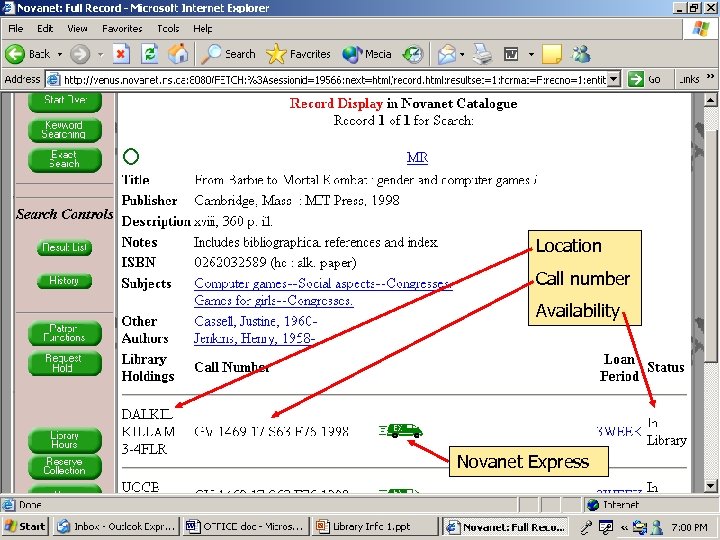The height and width of the screenshot is (540, 720).
Task: Click the green Go arrow button
Action: tap(636, 79)
